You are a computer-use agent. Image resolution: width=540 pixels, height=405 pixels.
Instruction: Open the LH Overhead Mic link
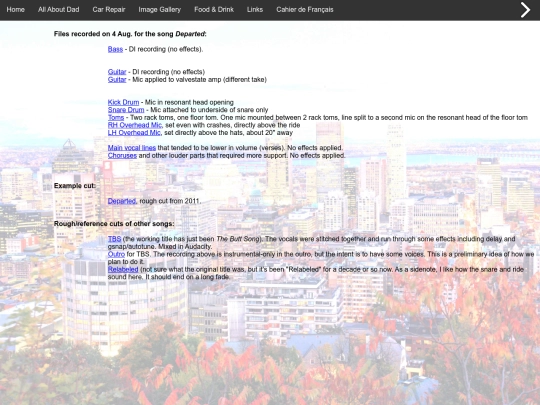(134, 133)
